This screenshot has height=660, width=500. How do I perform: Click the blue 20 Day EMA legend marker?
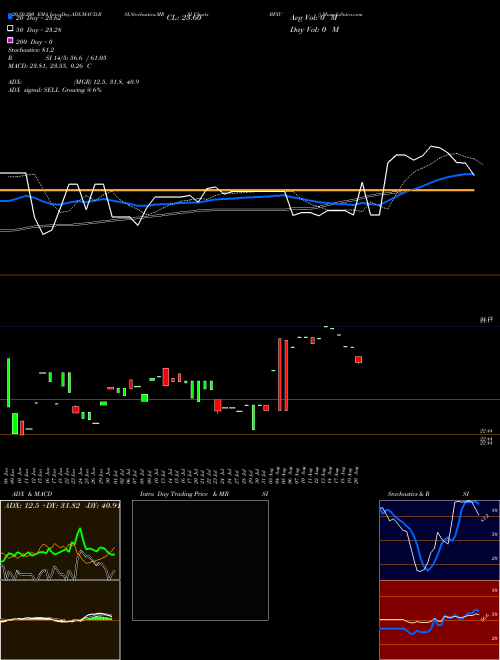[x=10, y=17]
